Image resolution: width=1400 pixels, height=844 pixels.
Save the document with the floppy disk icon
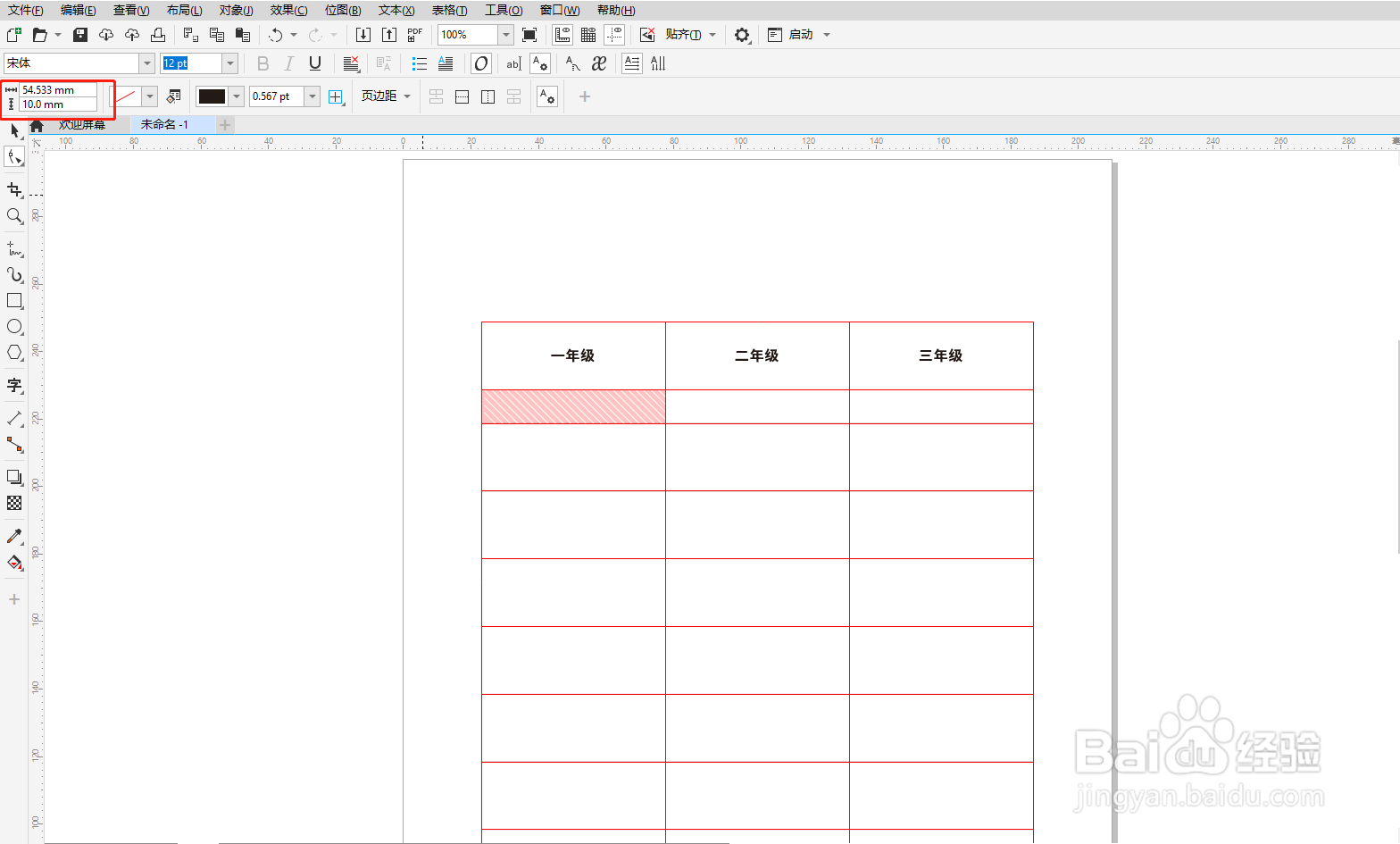click(x=80, y=35)
